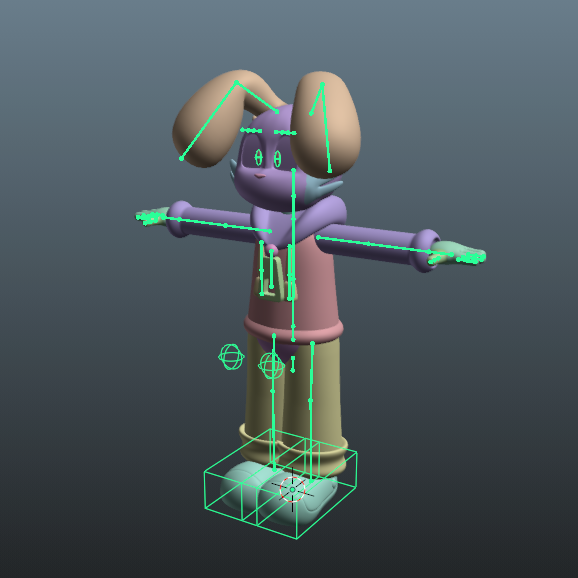The width and height of the screenshot is (578, 578).
Task: Select the wireframe sphere control overlapping the thigh
Action: [272, 366]
